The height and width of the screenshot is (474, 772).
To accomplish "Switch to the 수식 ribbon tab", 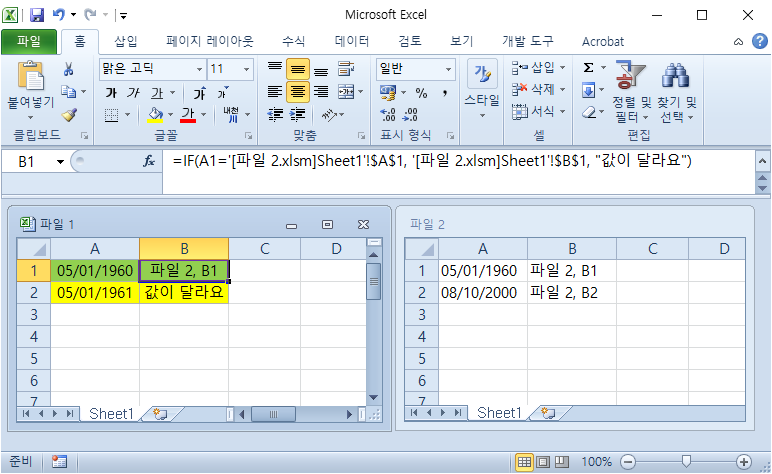I will coord(293,41).
